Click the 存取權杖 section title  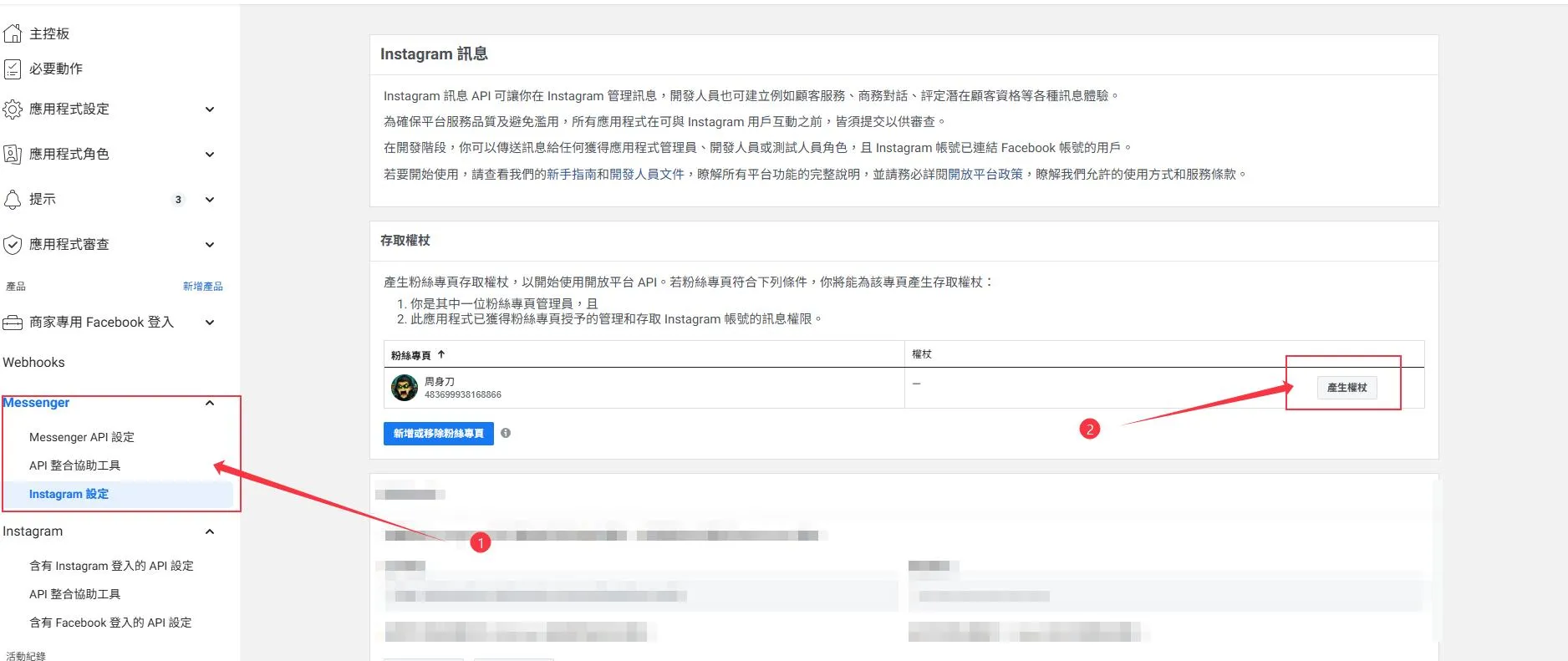[x=405, y=241]
